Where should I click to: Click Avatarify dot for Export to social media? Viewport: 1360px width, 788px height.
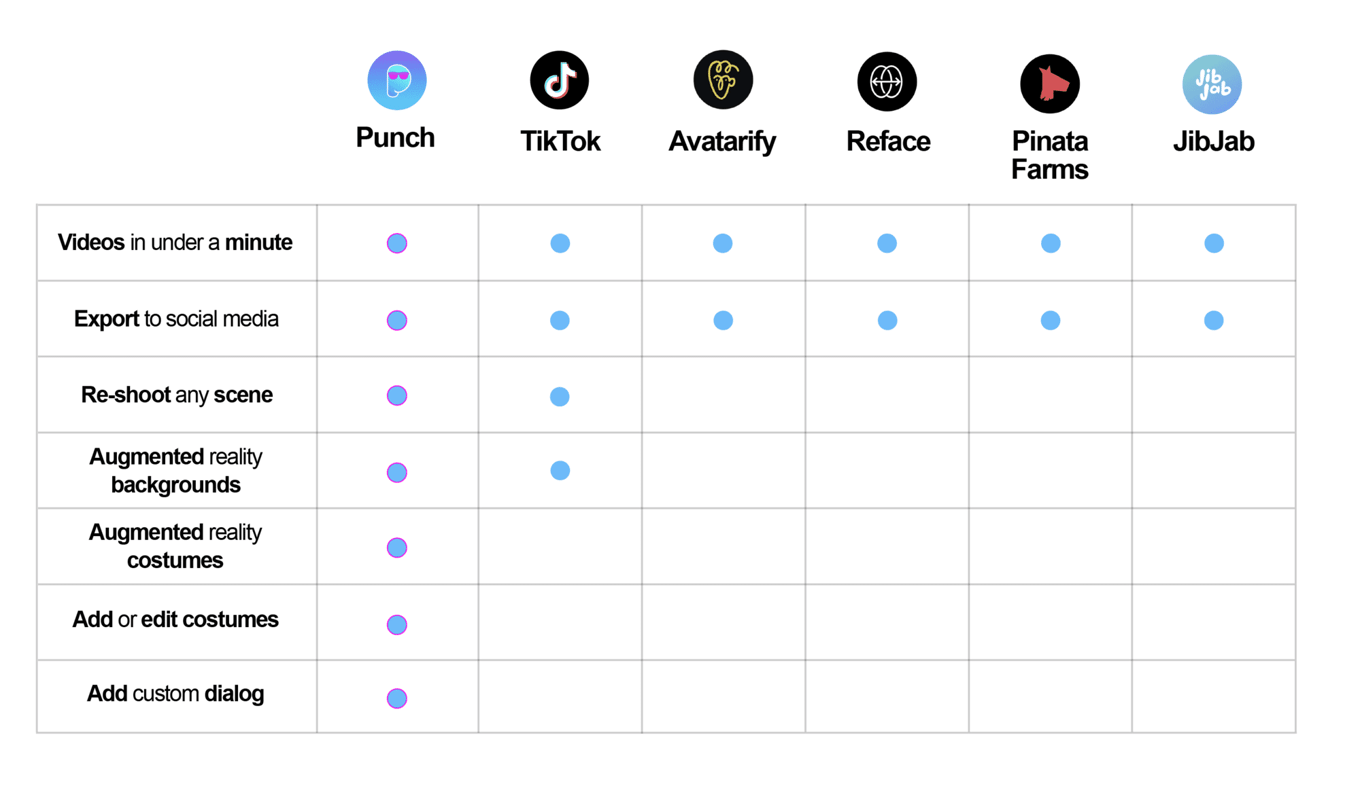[723, 320]
